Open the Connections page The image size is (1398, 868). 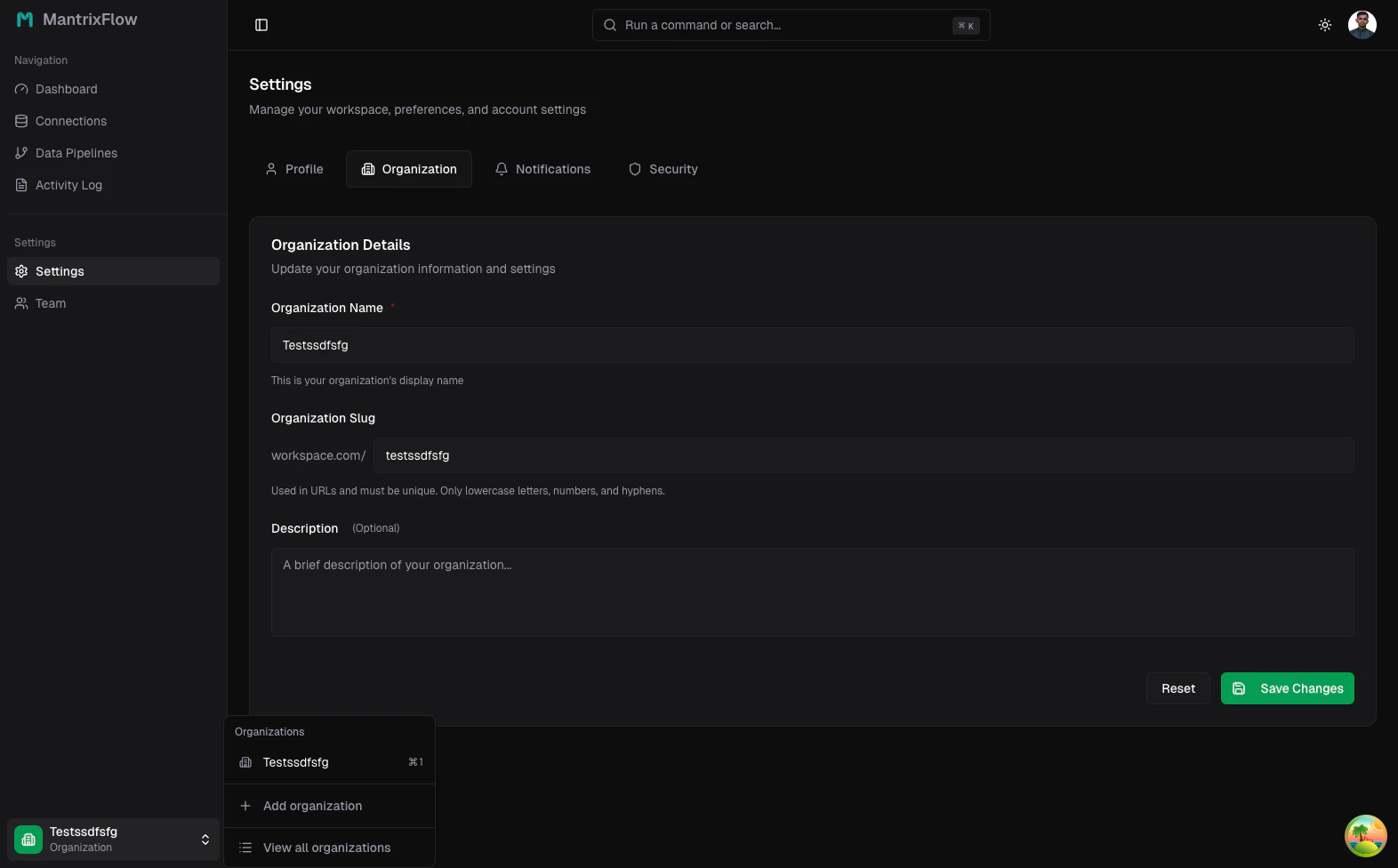113,121
